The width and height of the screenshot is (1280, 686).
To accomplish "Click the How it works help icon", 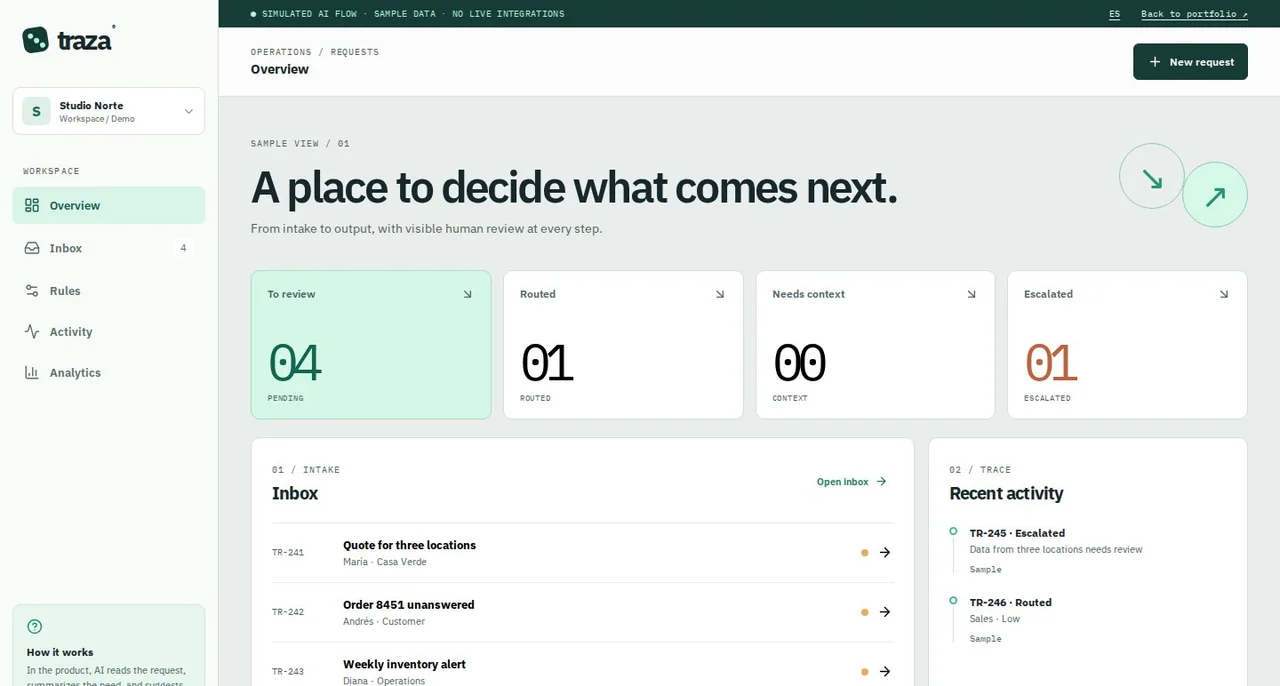I will click(x=35, y=627).
